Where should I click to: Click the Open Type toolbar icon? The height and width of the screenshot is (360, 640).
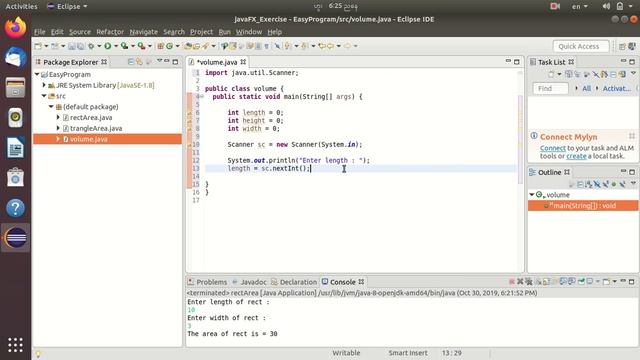click(x=188, y=46)
